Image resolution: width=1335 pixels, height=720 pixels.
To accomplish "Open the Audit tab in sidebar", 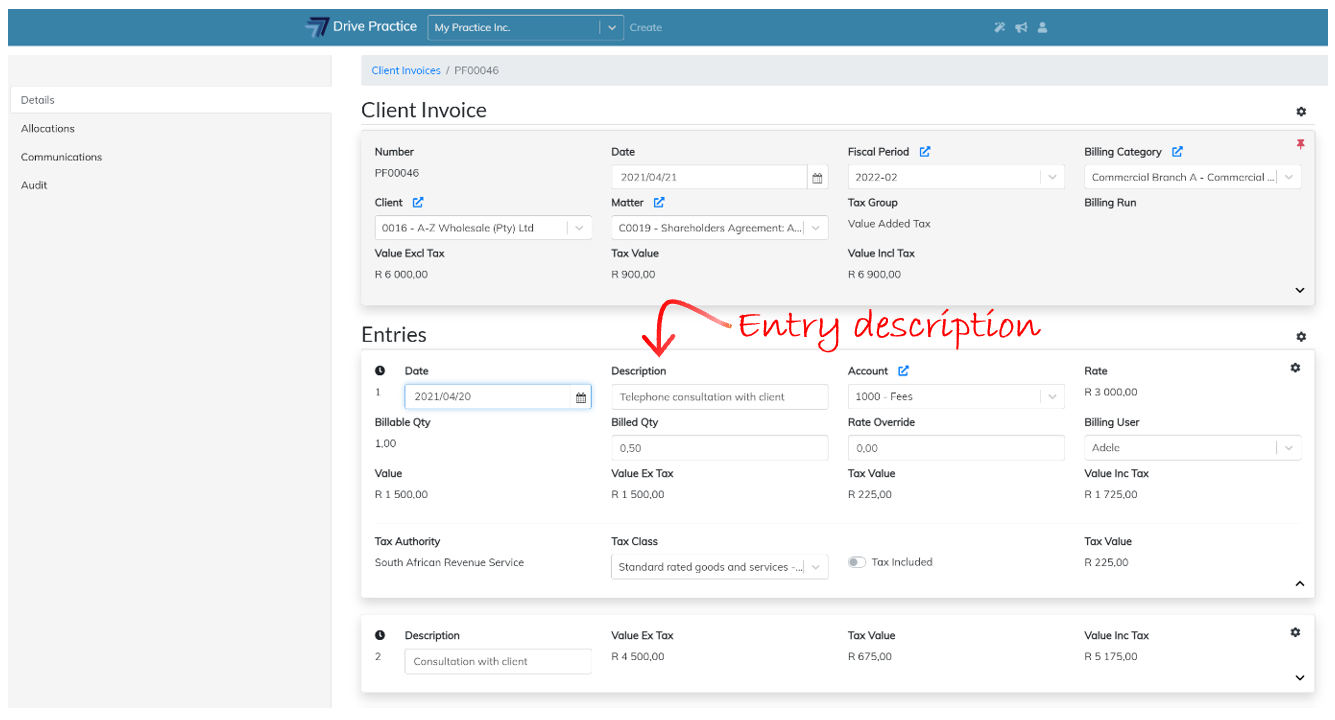I will [x=35, y=185].
